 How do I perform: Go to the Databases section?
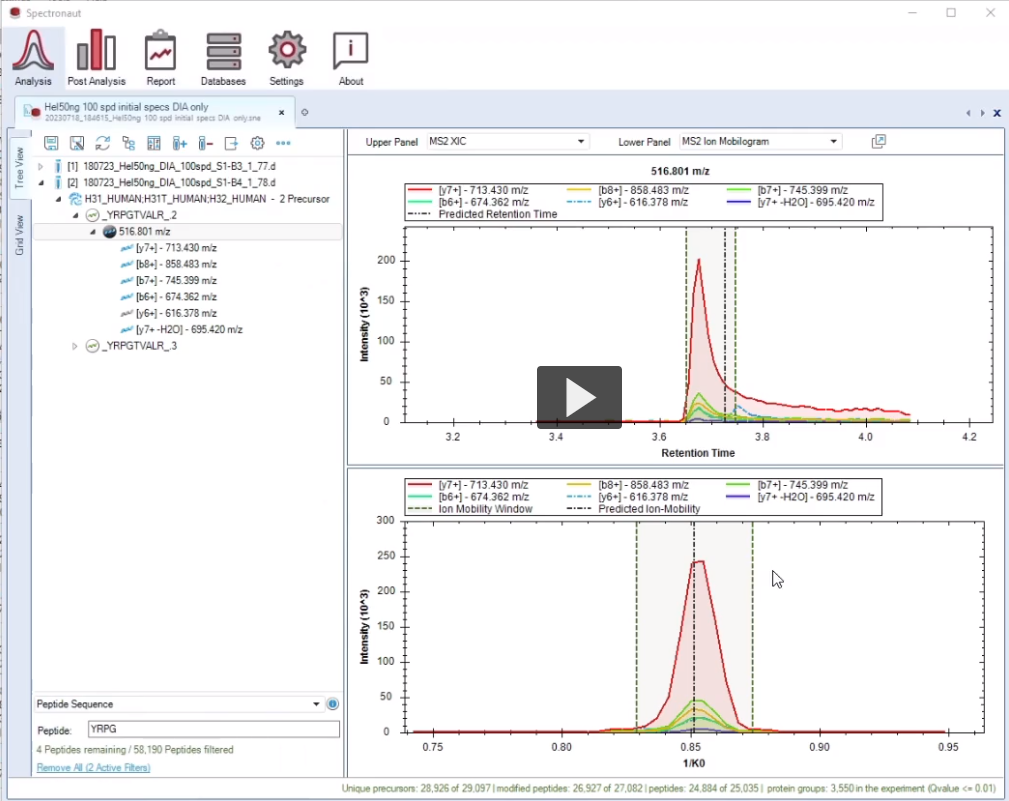[223, 58]
